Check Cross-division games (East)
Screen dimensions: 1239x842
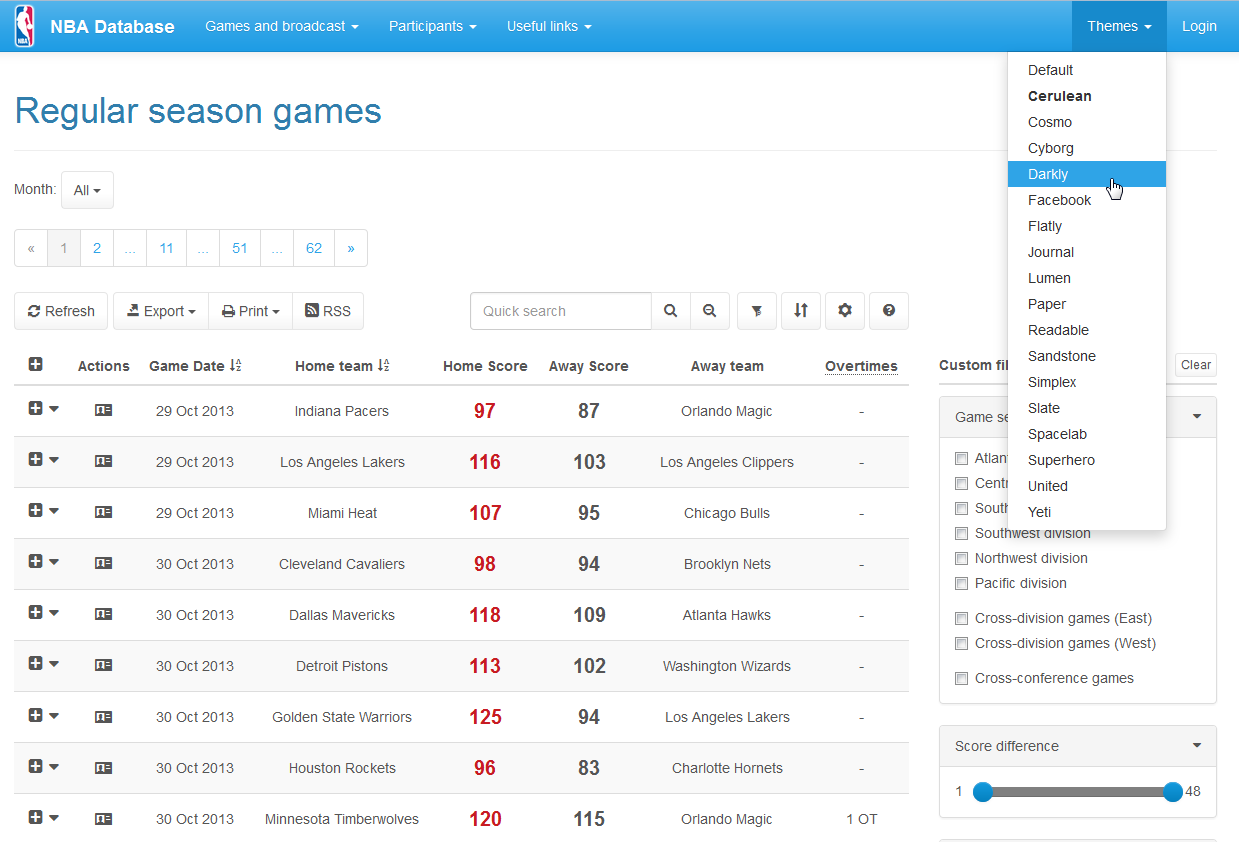pyautogui.click(x=961, y=618)
